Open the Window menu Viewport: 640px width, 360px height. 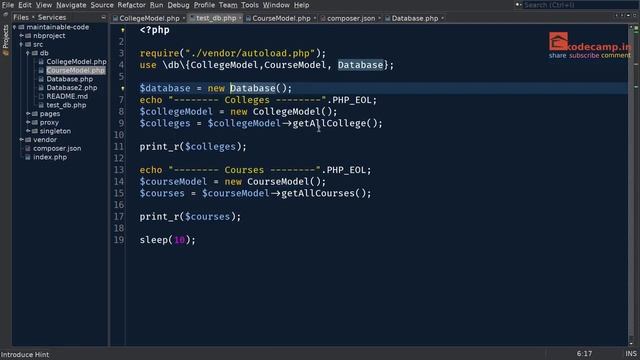pyautogui.click(x=276, y=5)
